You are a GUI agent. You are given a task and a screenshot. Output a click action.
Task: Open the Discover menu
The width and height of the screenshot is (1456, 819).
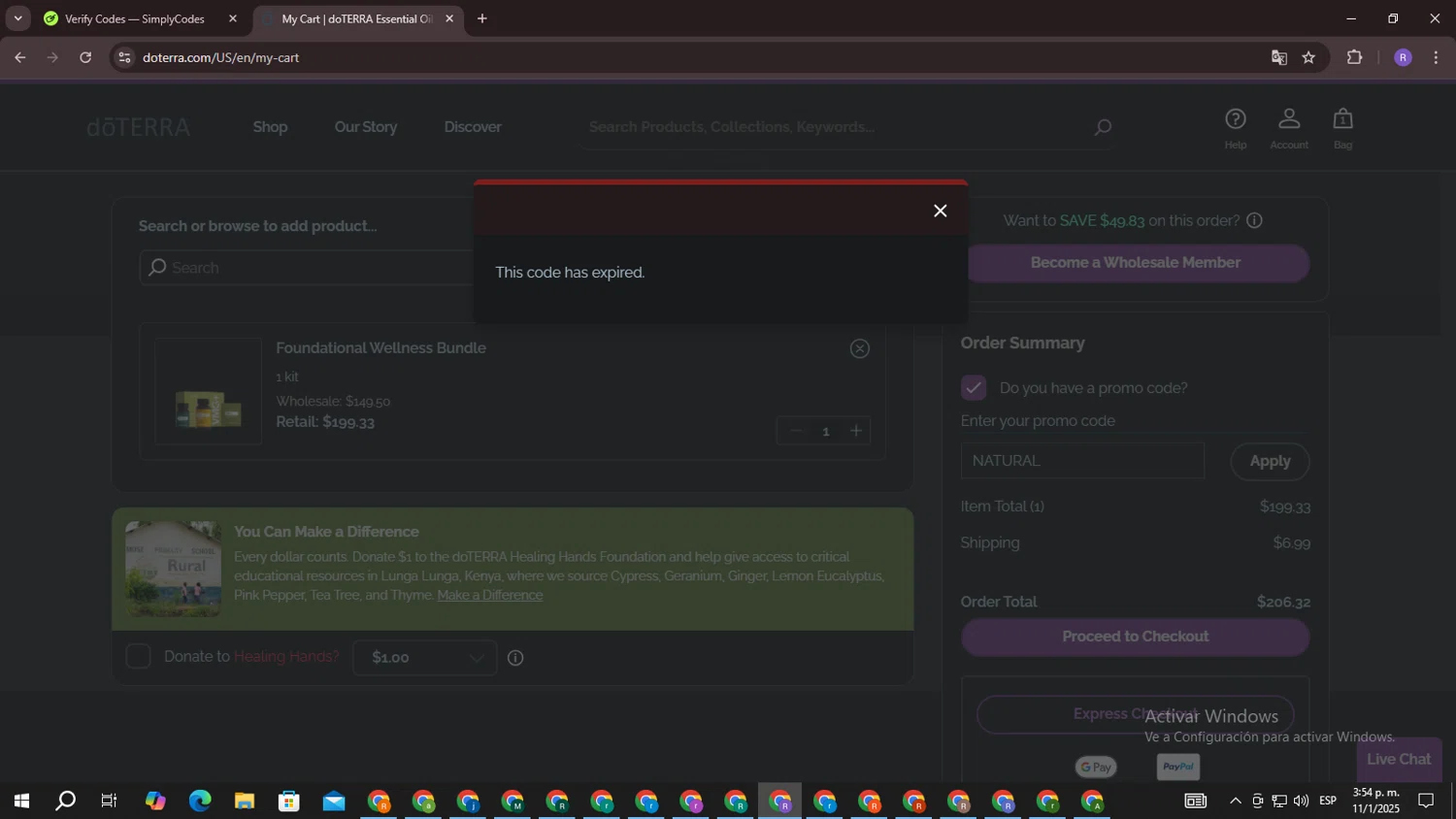(473, 127)
